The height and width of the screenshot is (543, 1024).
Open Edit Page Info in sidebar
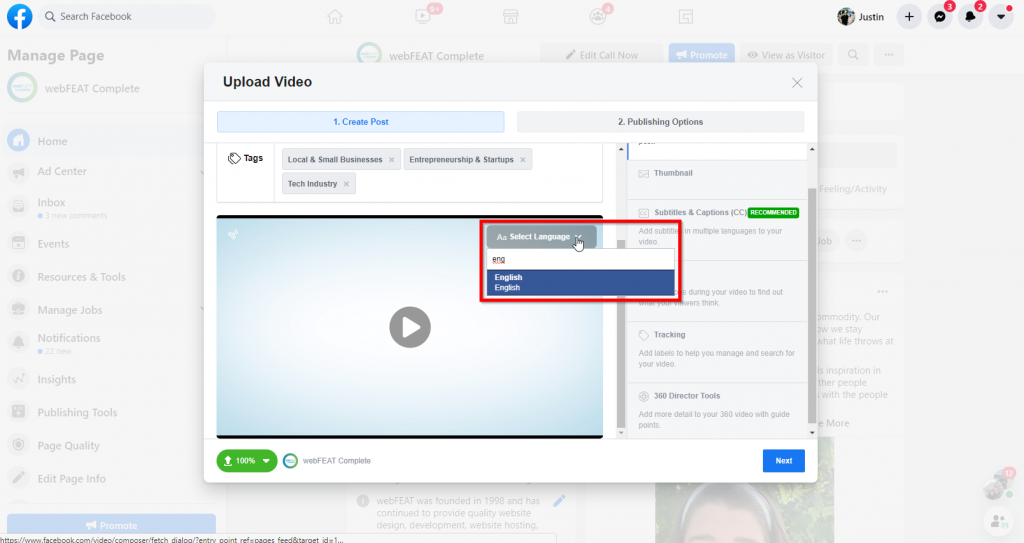click(x=71, y=479)
